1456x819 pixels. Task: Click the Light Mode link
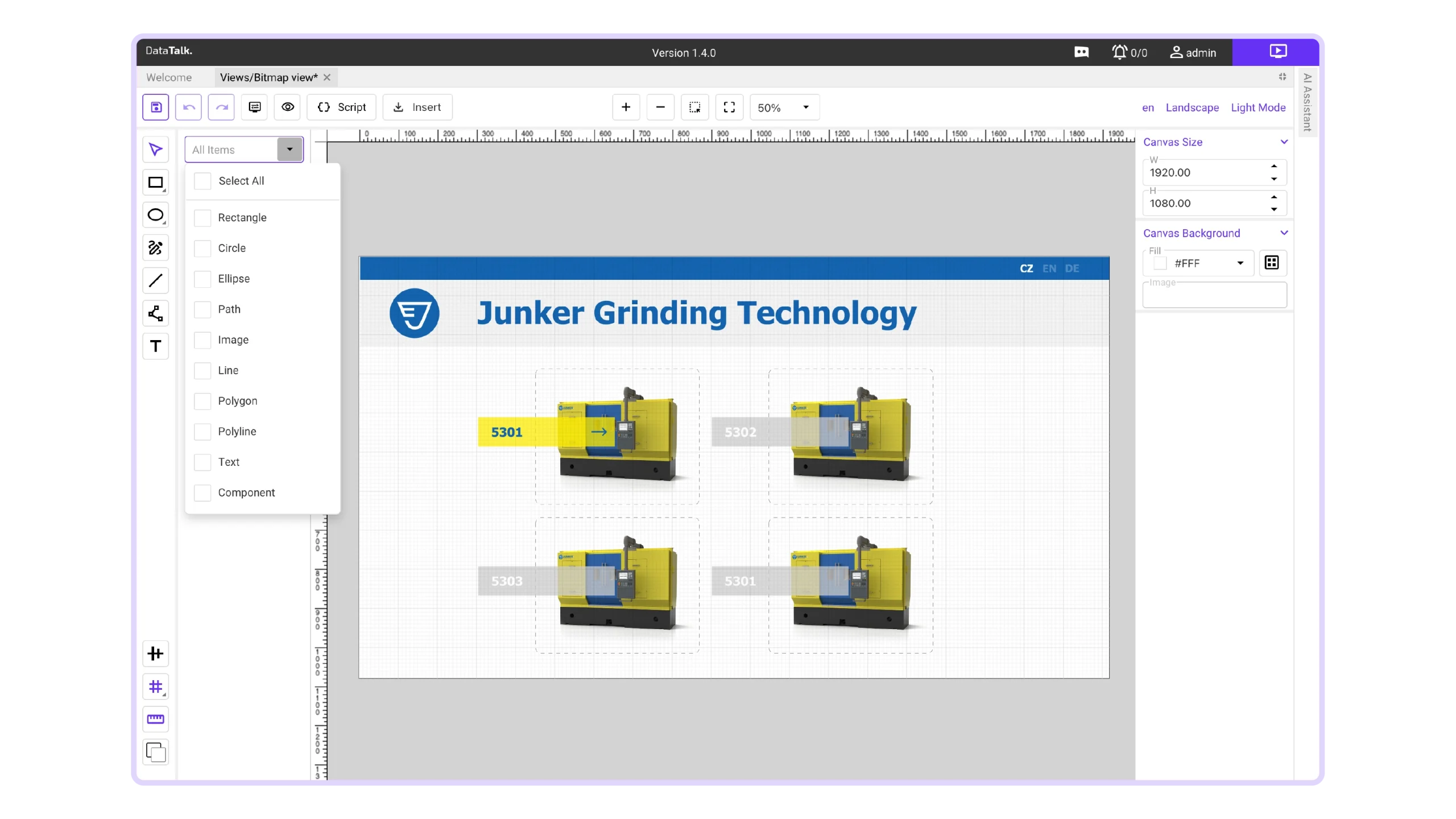(1258, 107)
